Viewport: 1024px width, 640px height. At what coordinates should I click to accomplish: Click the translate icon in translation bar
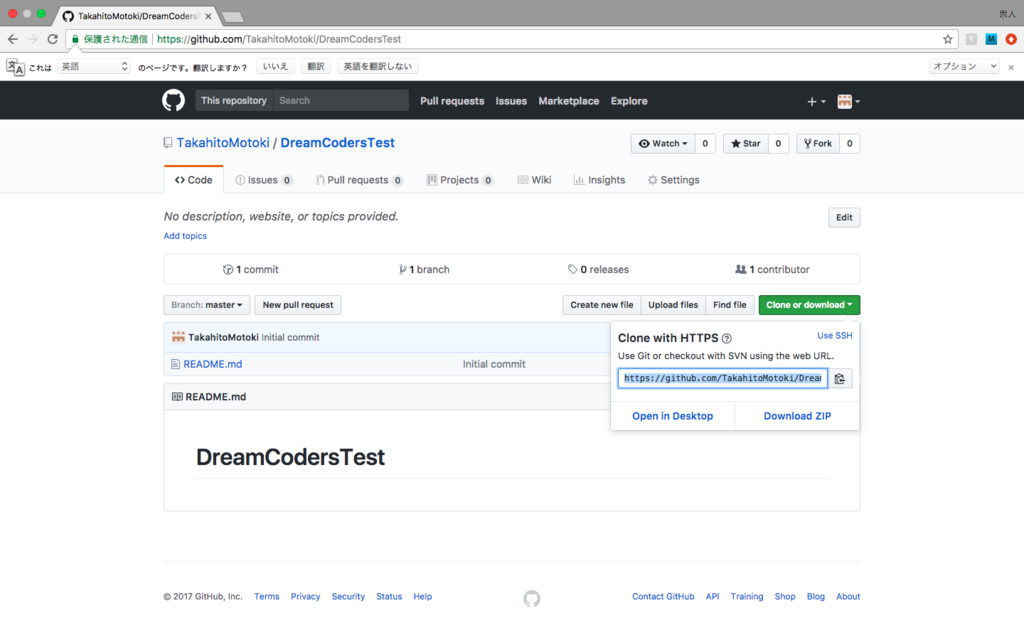click(15, 67)
